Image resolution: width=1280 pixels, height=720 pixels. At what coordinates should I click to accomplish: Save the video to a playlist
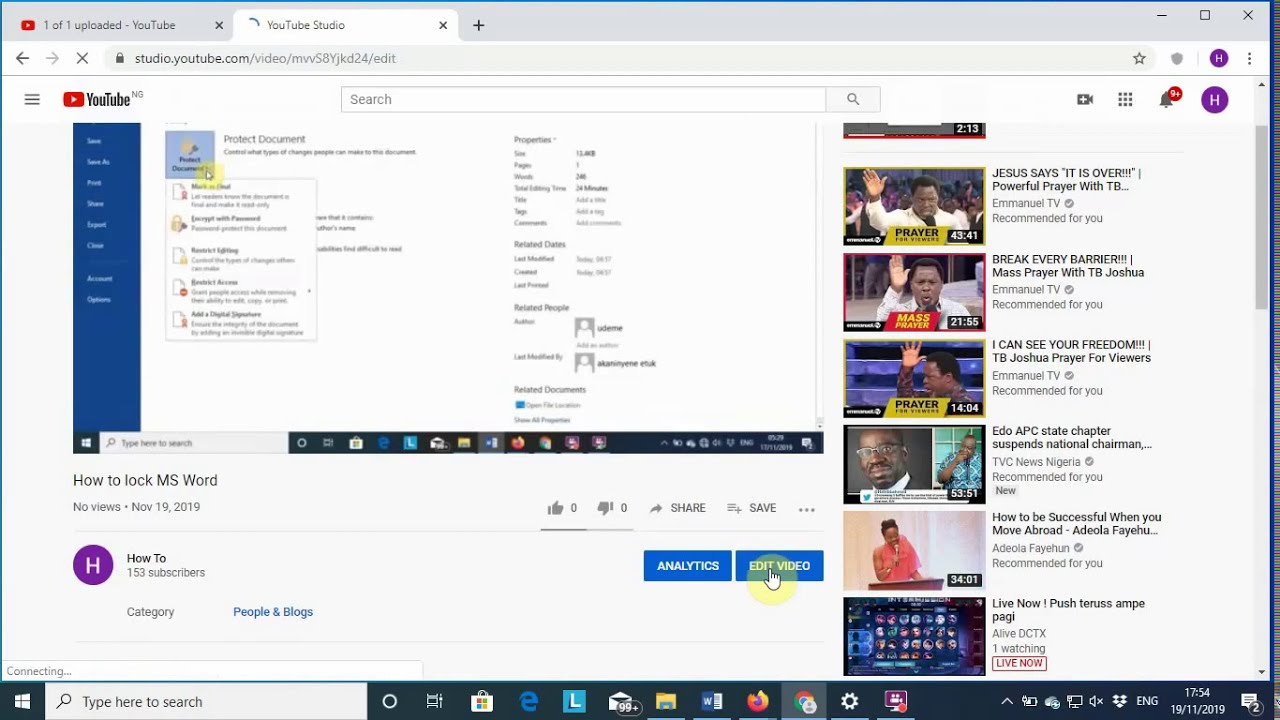point(752,508)
